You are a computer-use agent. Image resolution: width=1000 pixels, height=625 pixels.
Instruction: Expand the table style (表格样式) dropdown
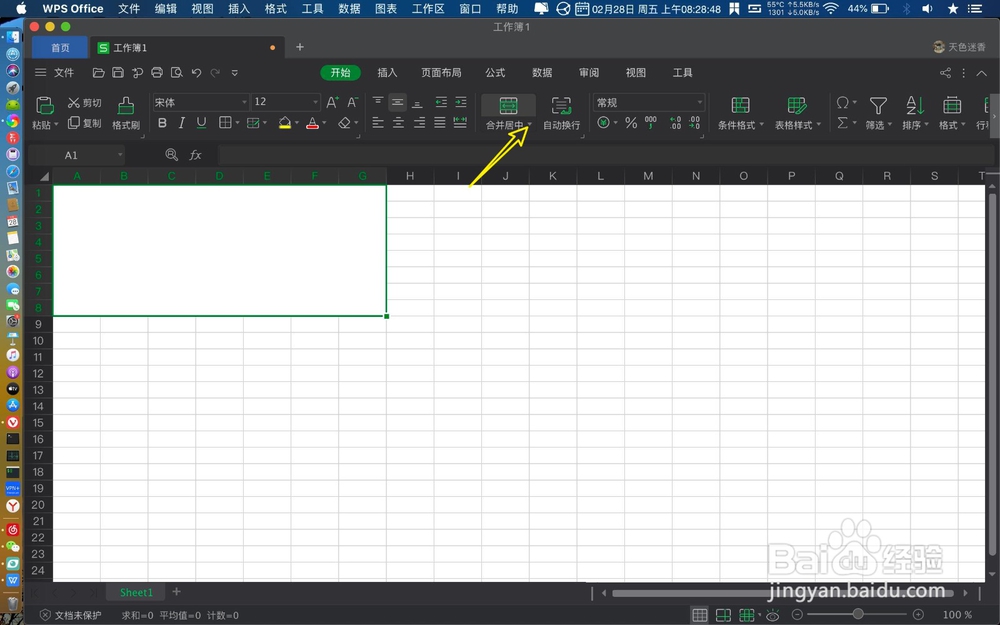point(818,125)
